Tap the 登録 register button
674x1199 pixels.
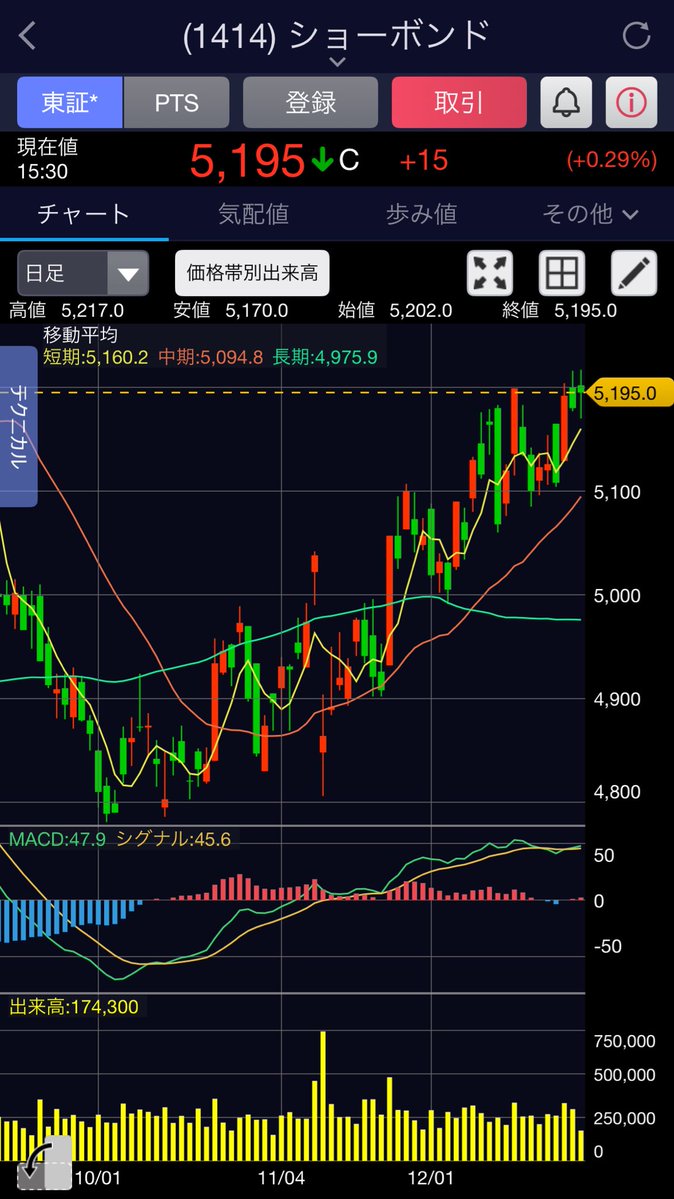pos(311,102)
